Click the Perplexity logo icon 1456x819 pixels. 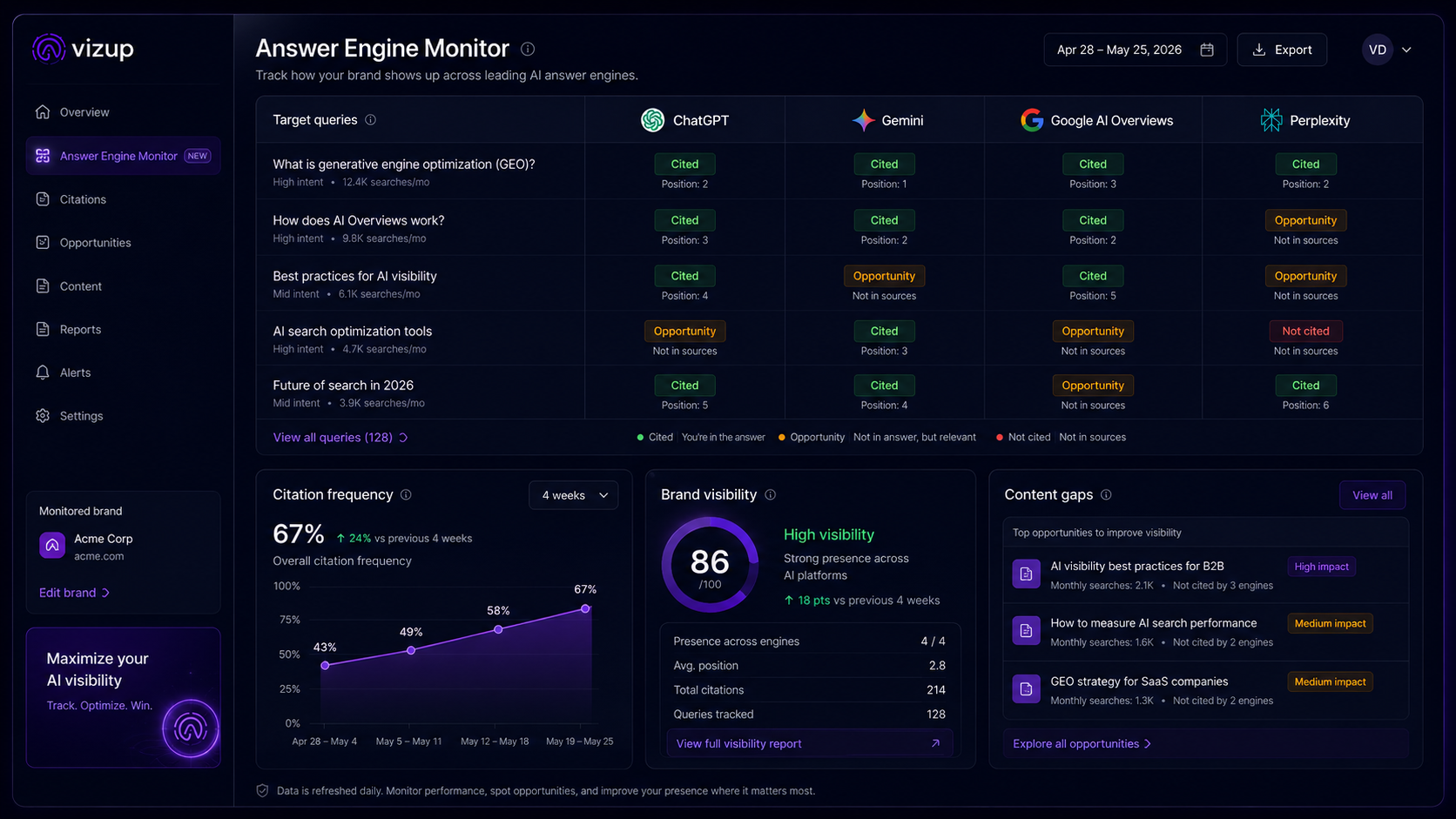[1271, 120]
